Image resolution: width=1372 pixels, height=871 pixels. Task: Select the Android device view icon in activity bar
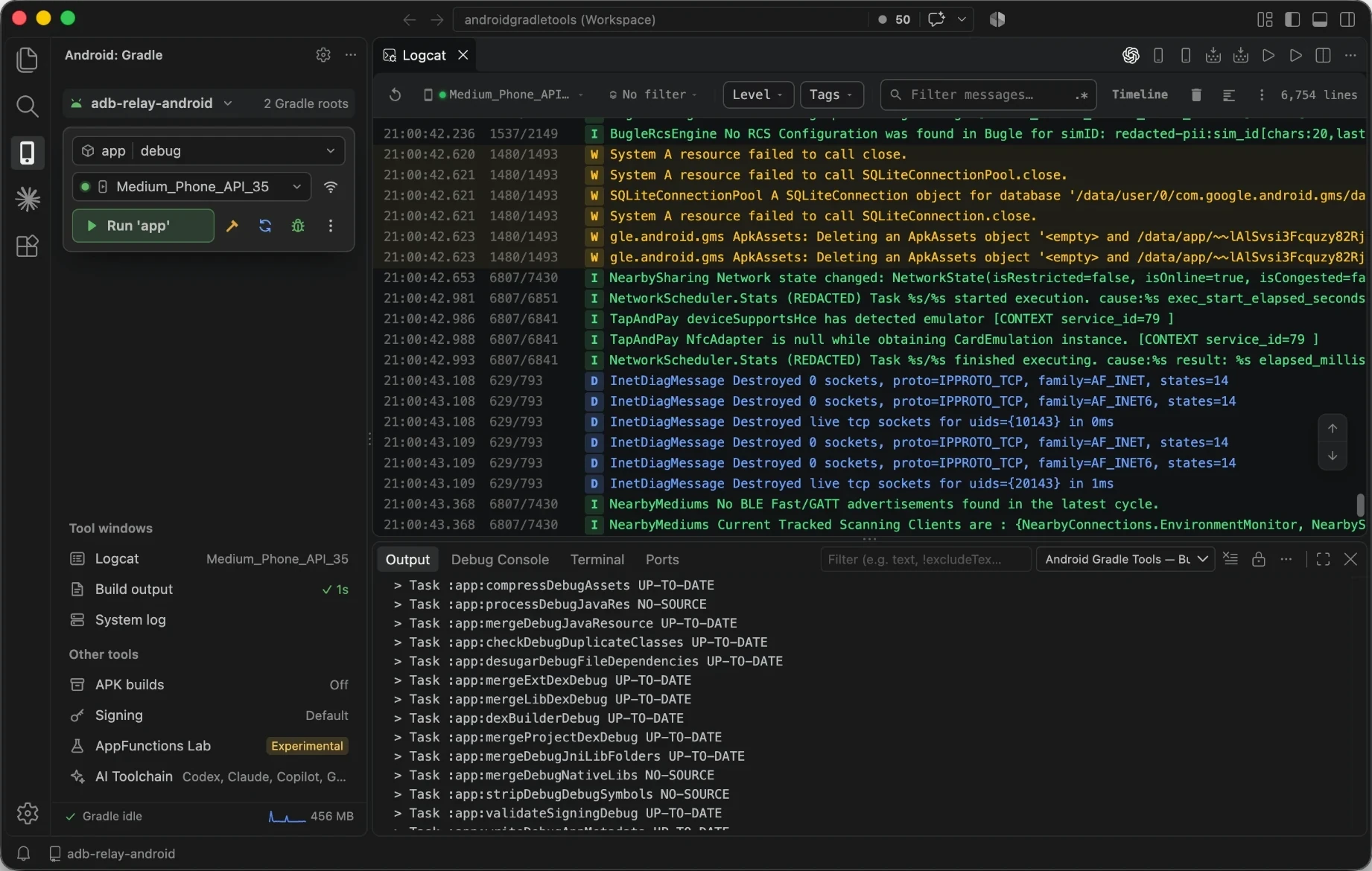(28, 153)
